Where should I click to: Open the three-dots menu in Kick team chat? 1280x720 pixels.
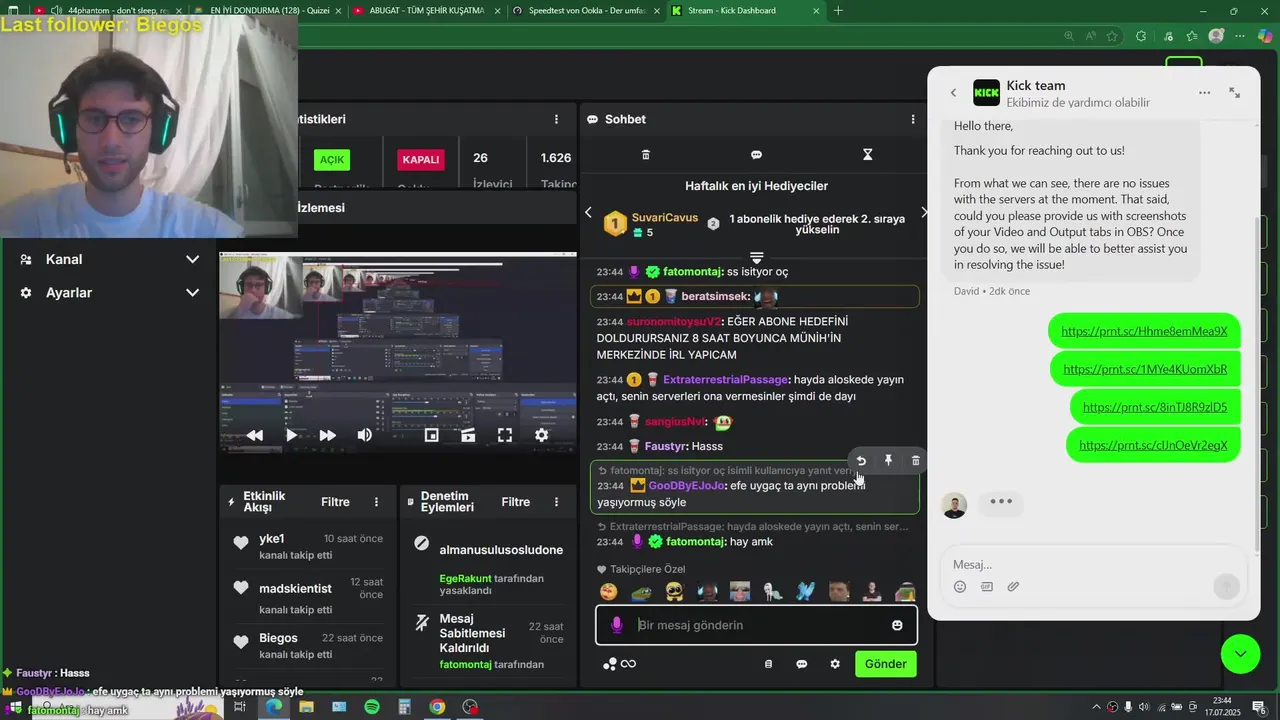pyautogui.click(x=1204, y=93)
